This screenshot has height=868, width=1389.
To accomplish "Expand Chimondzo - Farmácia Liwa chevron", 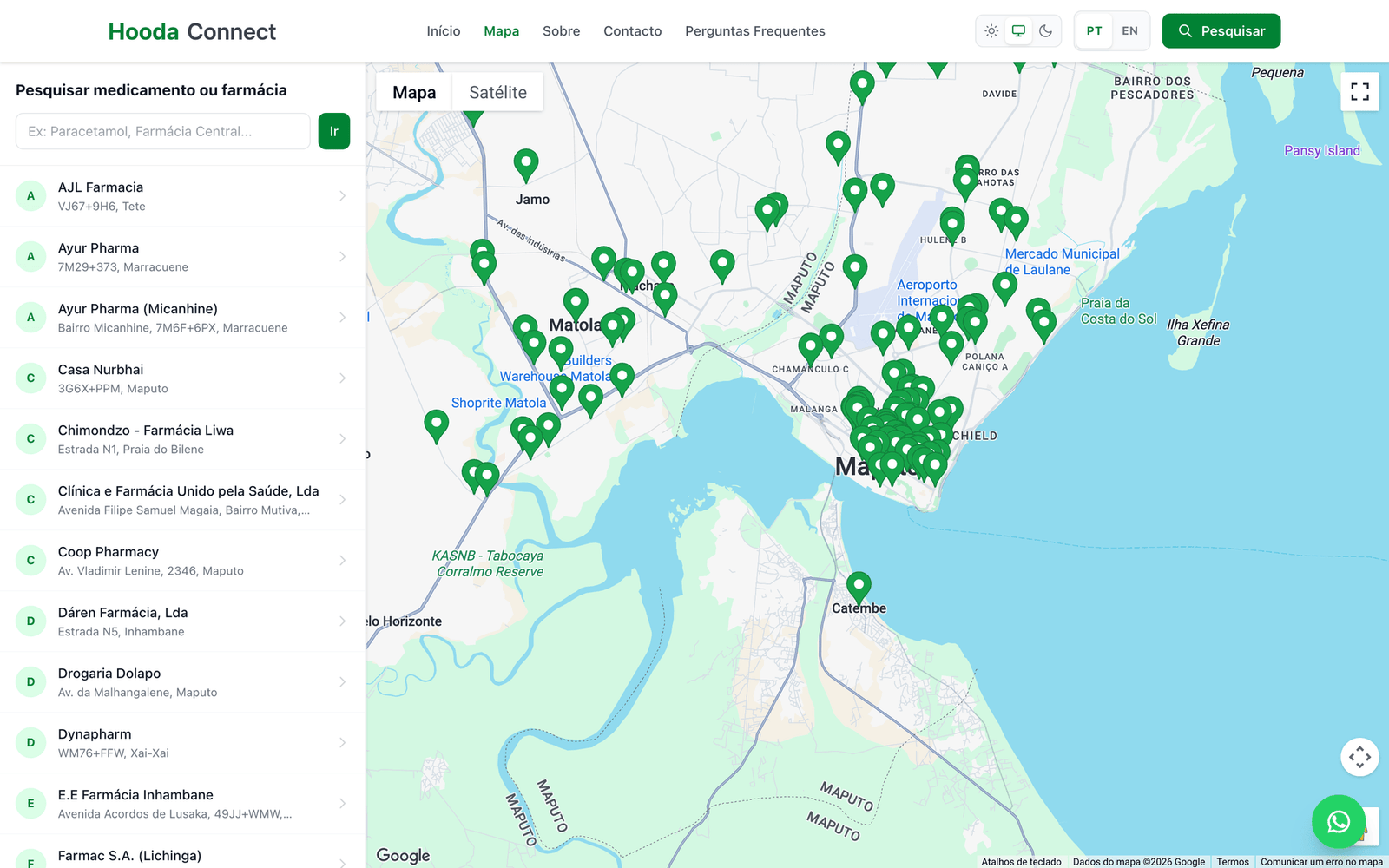I will (343, 439).
